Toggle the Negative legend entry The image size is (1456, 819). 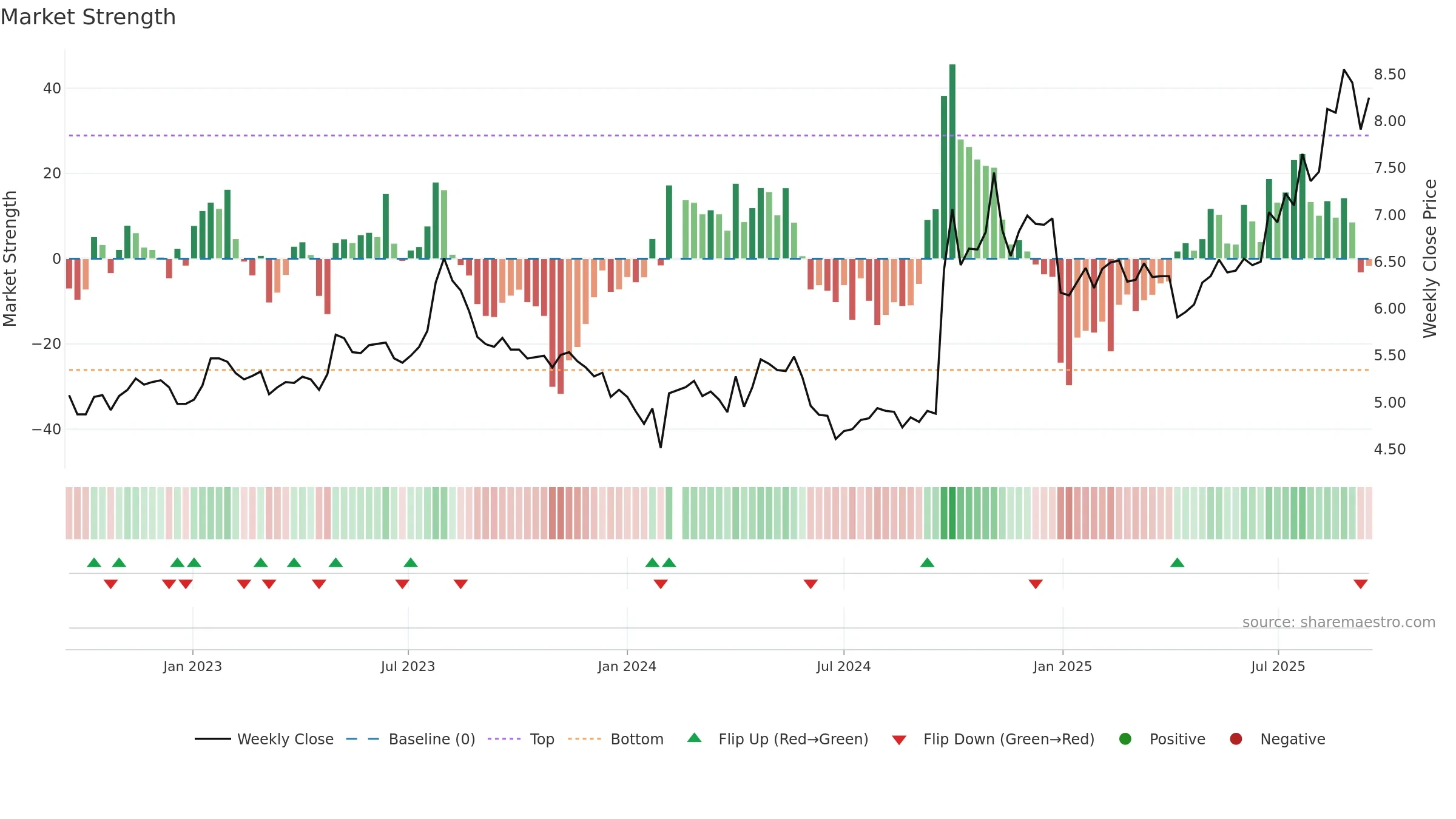point(1277,739)
